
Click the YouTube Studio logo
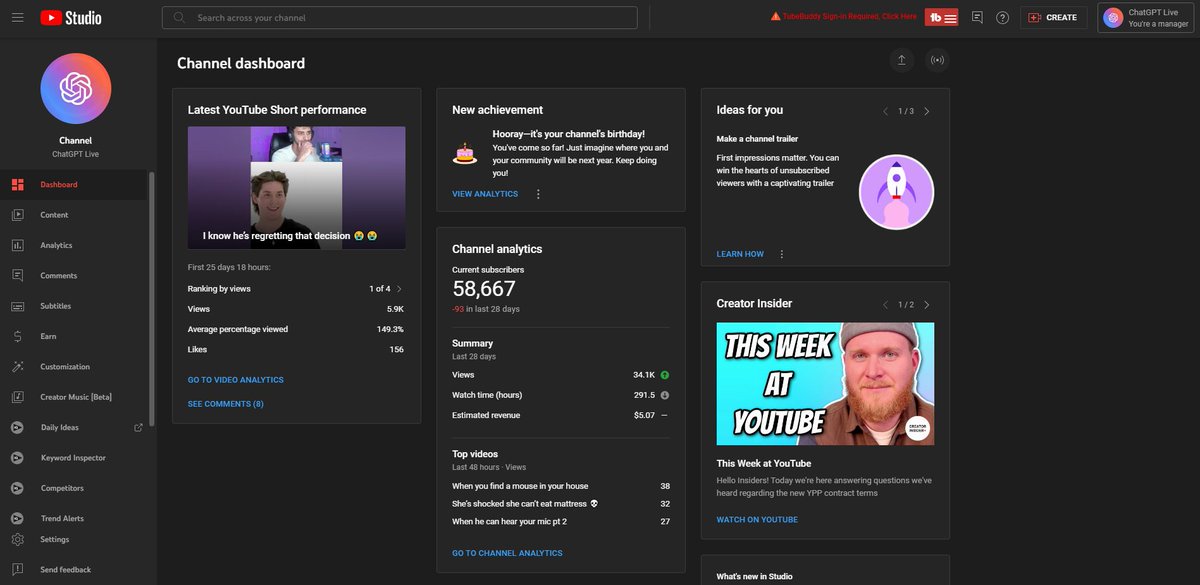tap(71, 17)
